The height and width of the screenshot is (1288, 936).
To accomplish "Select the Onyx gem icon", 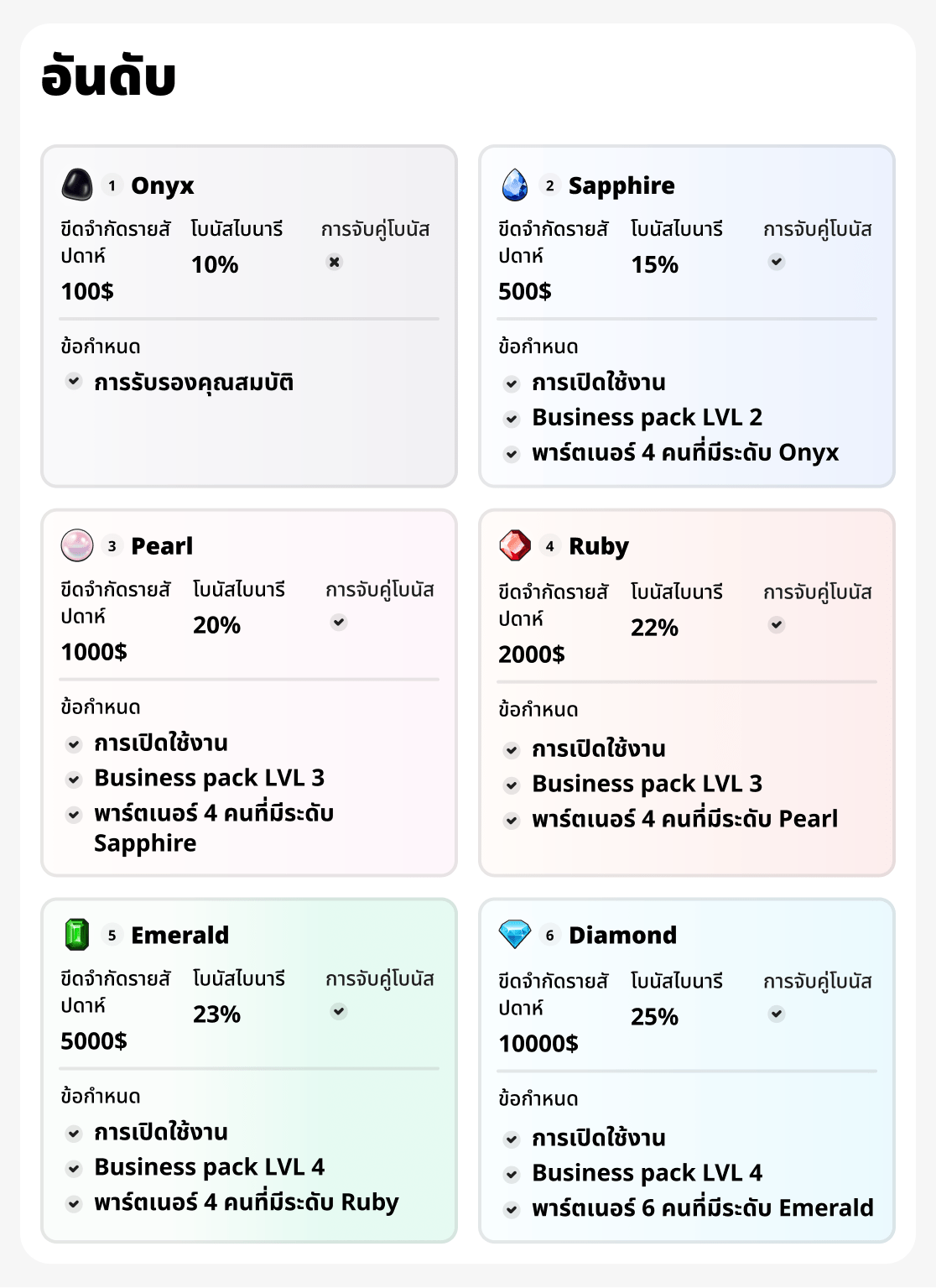I will click(x=78, y=185).
